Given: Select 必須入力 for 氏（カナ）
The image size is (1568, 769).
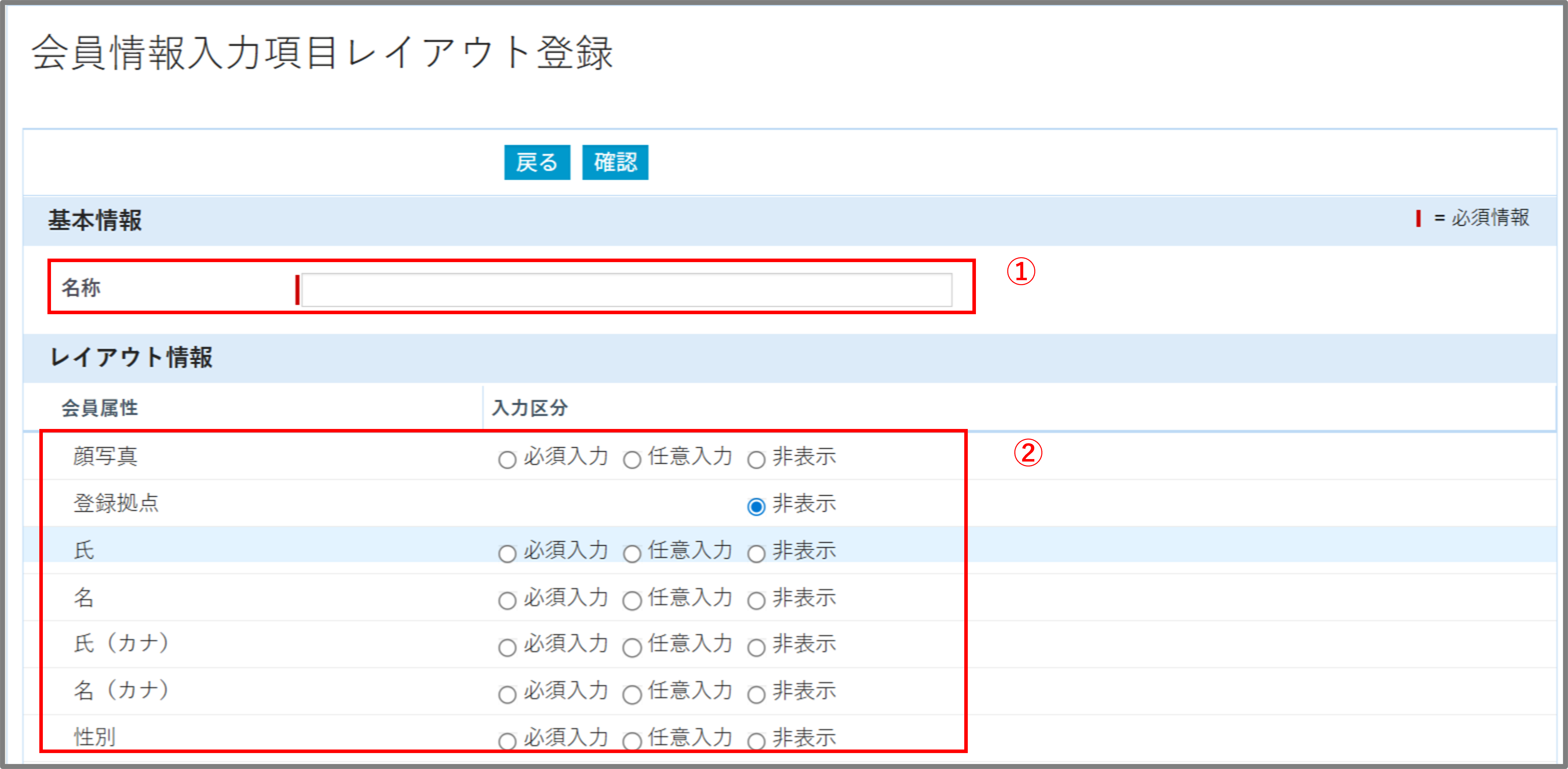Looking at the screenshot, I should coord(507,647).
